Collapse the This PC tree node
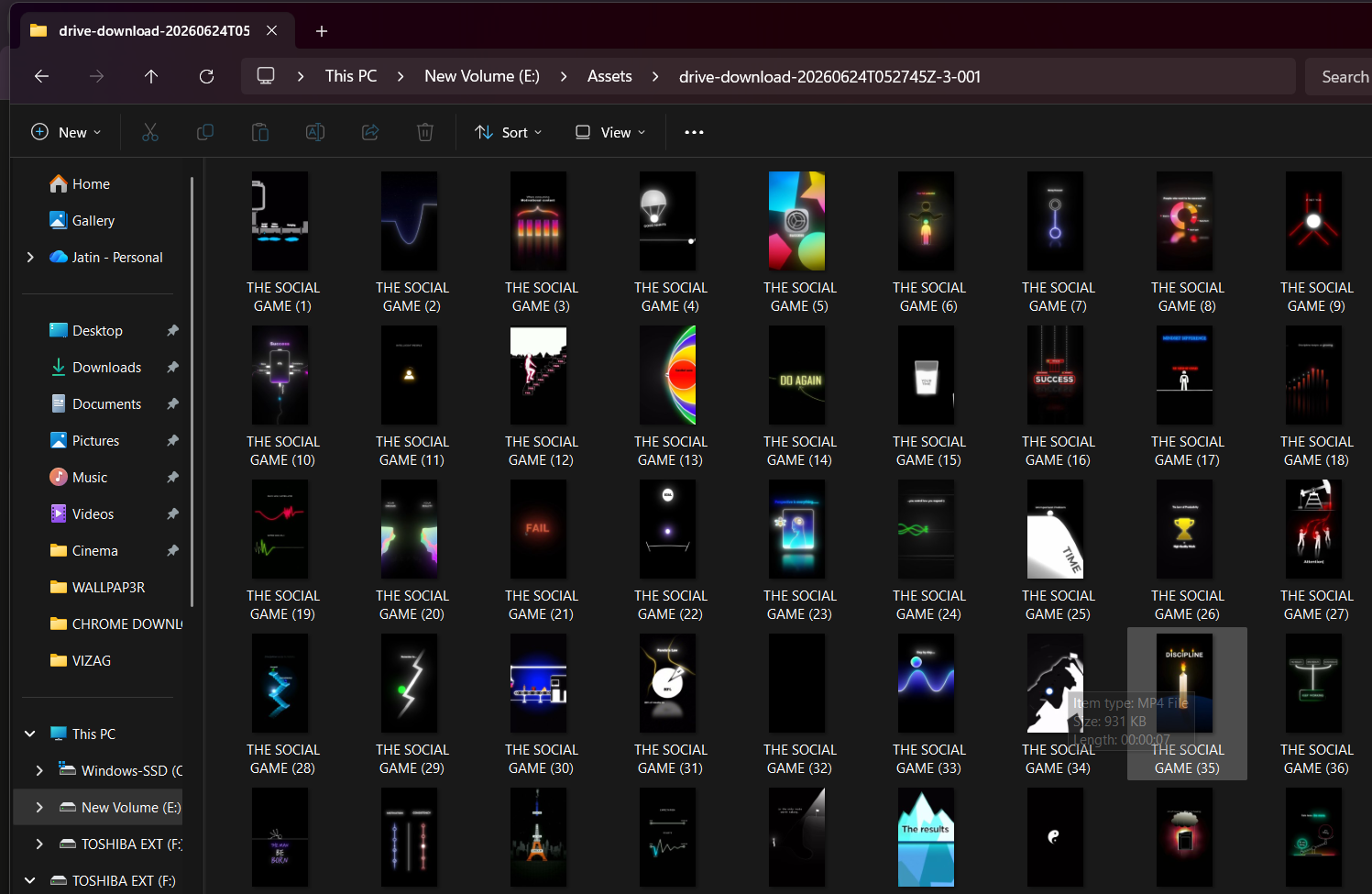This screenshot has height=894, width=1372. pyautogui.click(x=30, y=734)
